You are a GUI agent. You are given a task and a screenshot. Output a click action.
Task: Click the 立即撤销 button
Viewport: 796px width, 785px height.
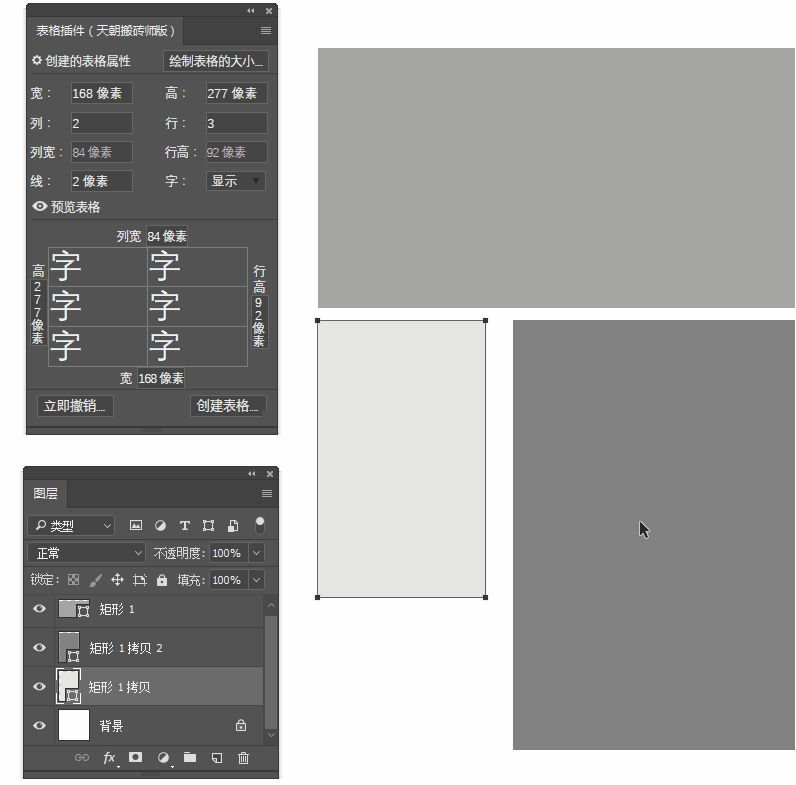point(75,406)
